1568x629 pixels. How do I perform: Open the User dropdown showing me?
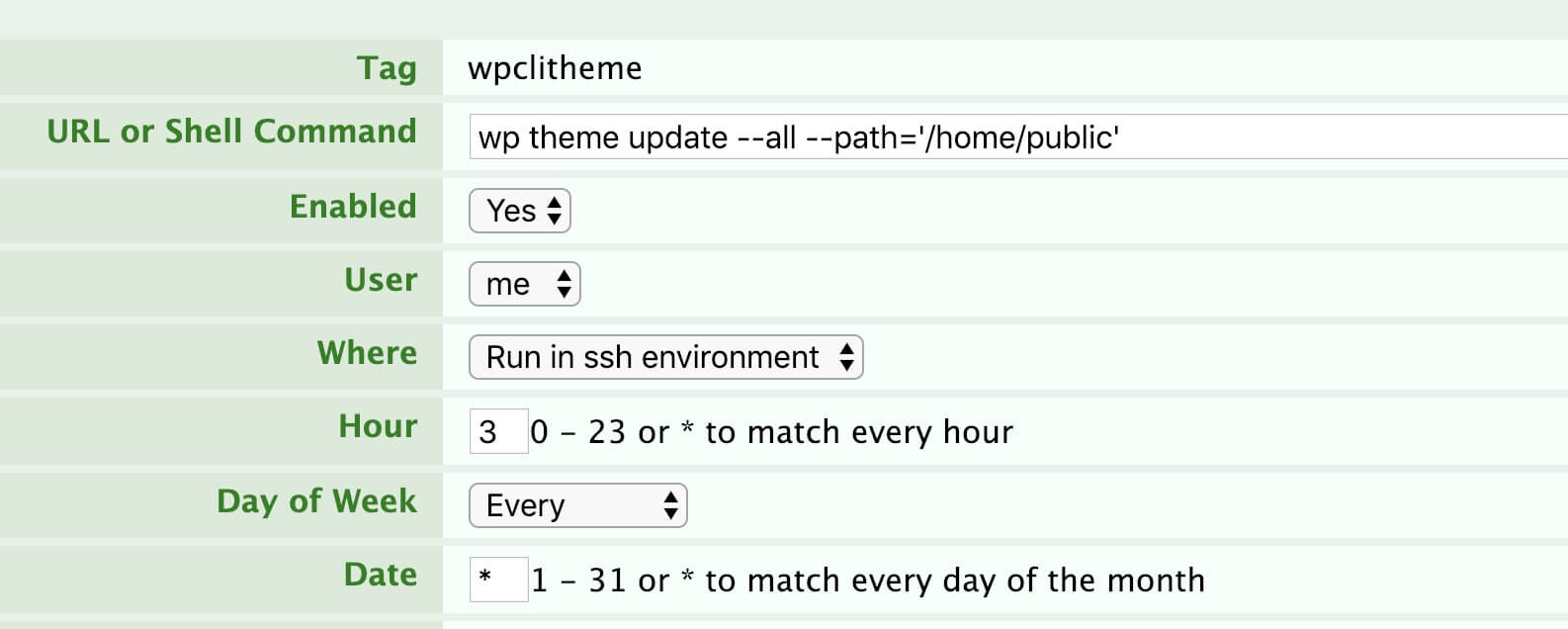pyautogui.click(x=524, y=285)
